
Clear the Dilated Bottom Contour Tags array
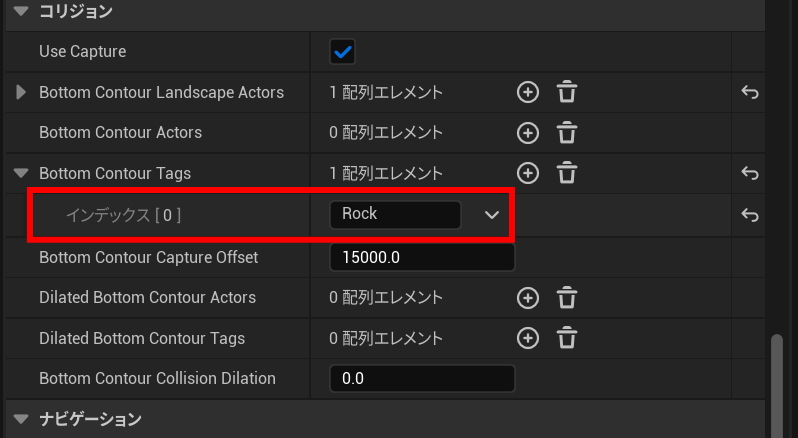tap(567, 338)
